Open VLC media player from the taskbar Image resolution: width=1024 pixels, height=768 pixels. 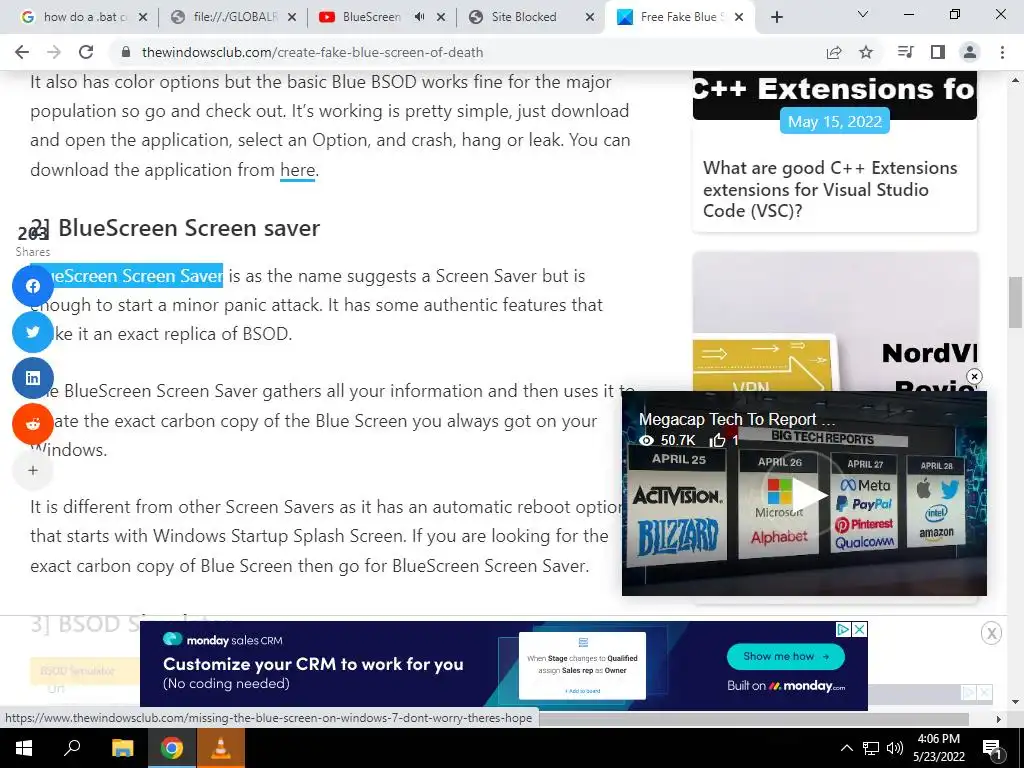click(x=221, y=748)
